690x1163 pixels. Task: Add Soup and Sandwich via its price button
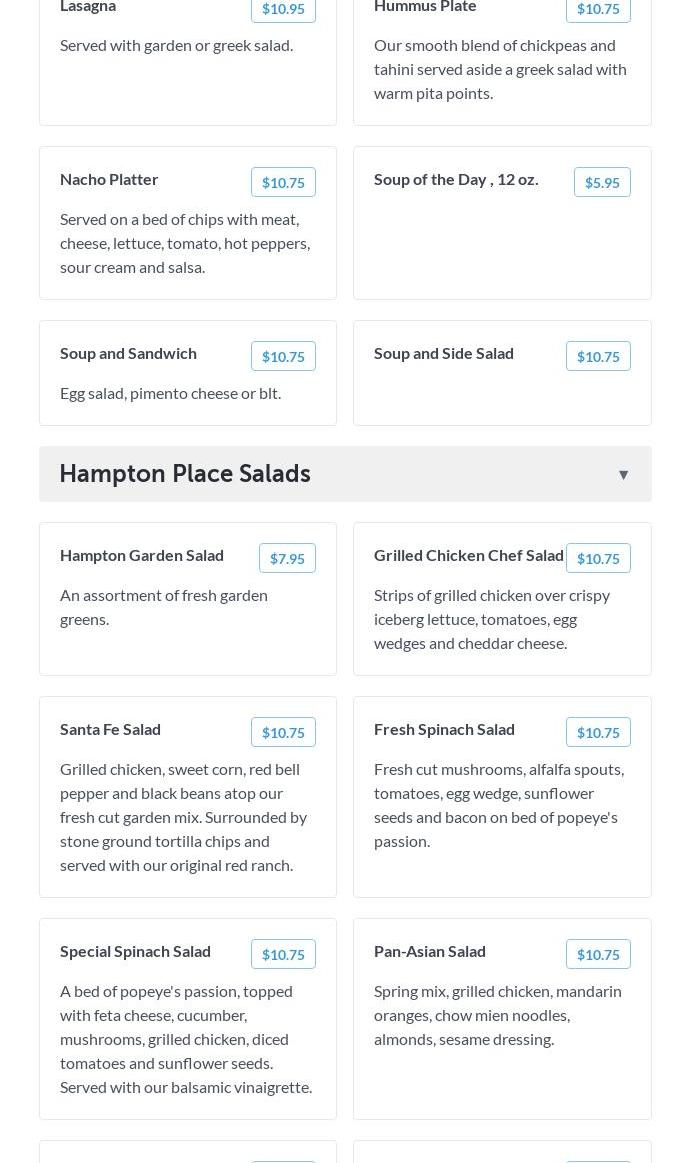pyautogui.click(x=283, y=356)
